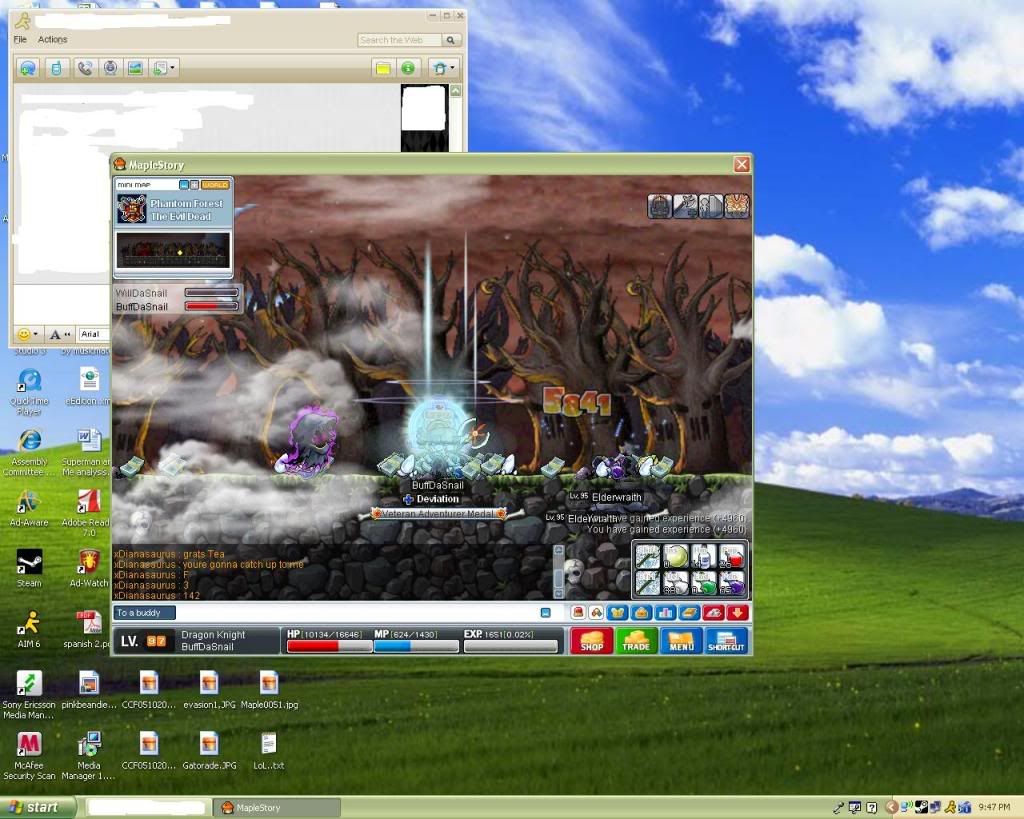This screenshot has height=819, width=1024.
Task: Click the yellow folder icon in AIM toolbar
Action: click(x=383, y=68)
